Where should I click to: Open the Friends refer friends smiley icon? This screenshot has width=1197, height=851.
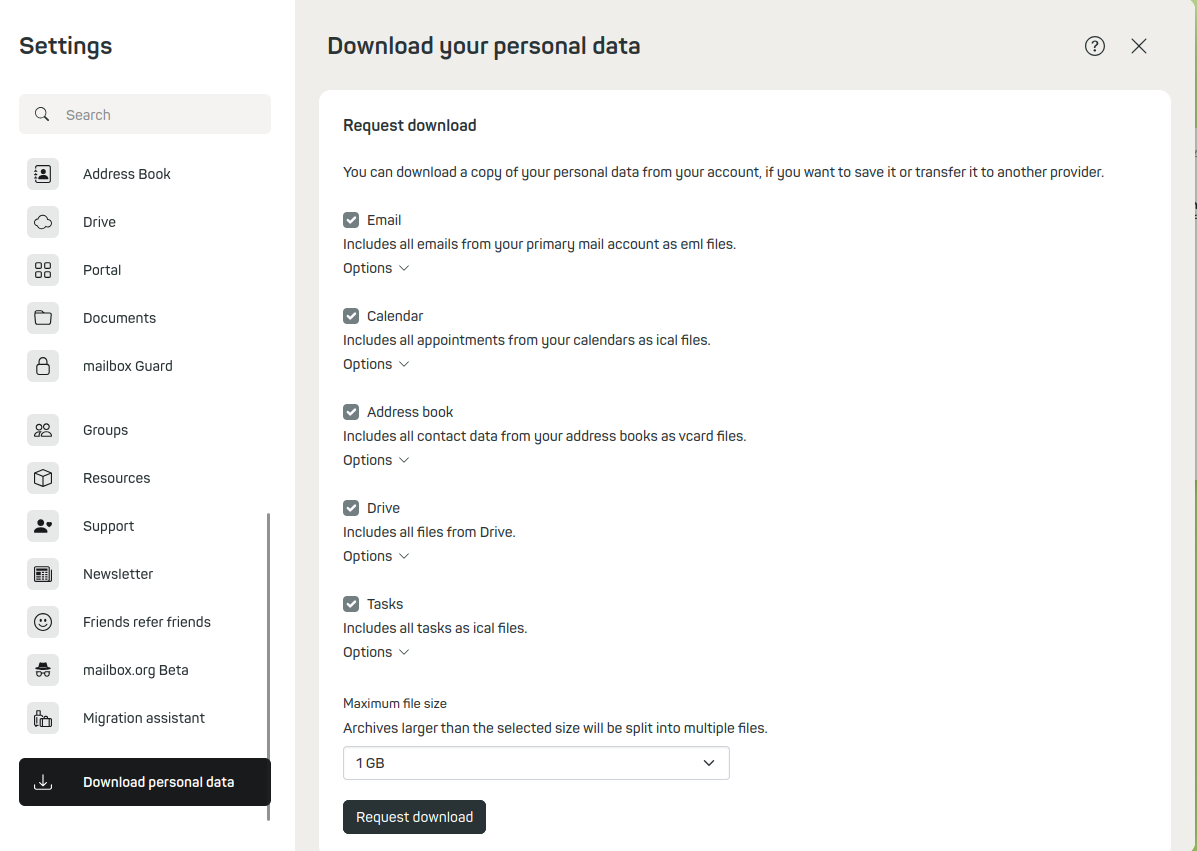click(x=43, y=622)
